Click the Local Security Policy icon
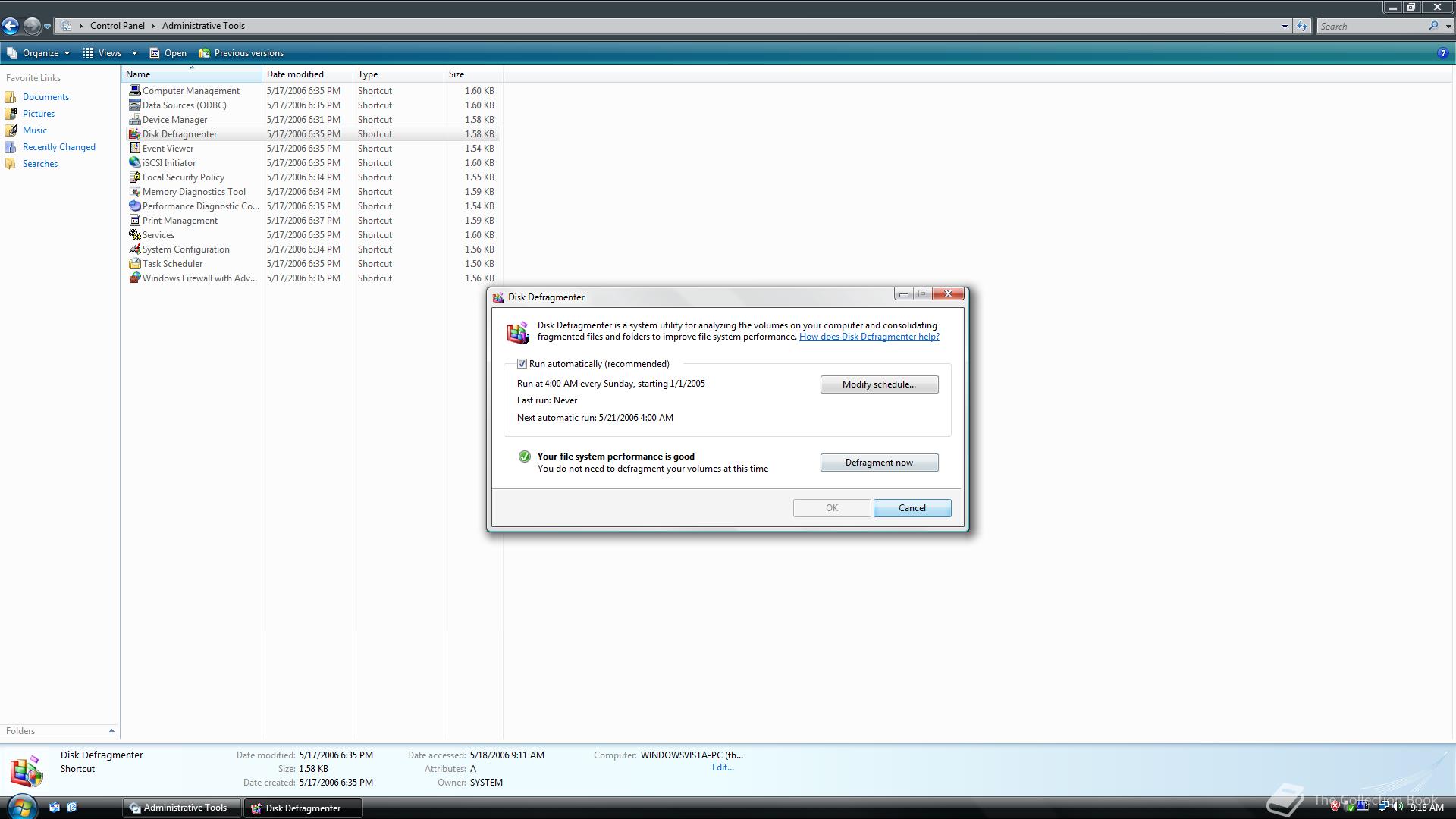 point(135,177)
